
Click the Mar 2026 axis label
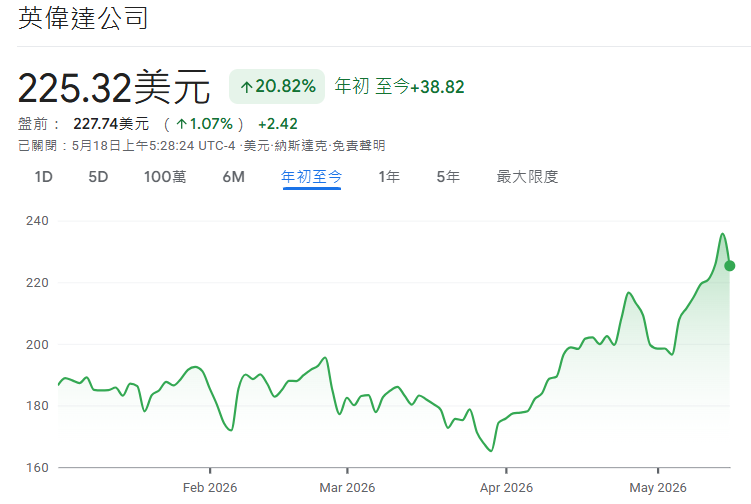pyautogui.click(x=347, y=488)
